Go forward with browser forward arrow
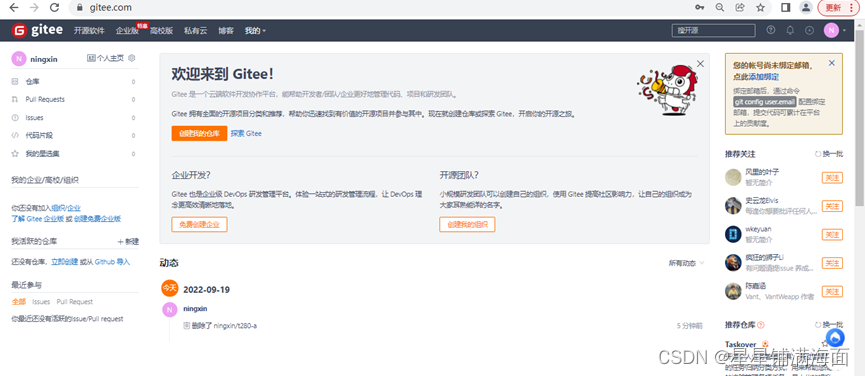865x376 pixels. tap(34, 8)
